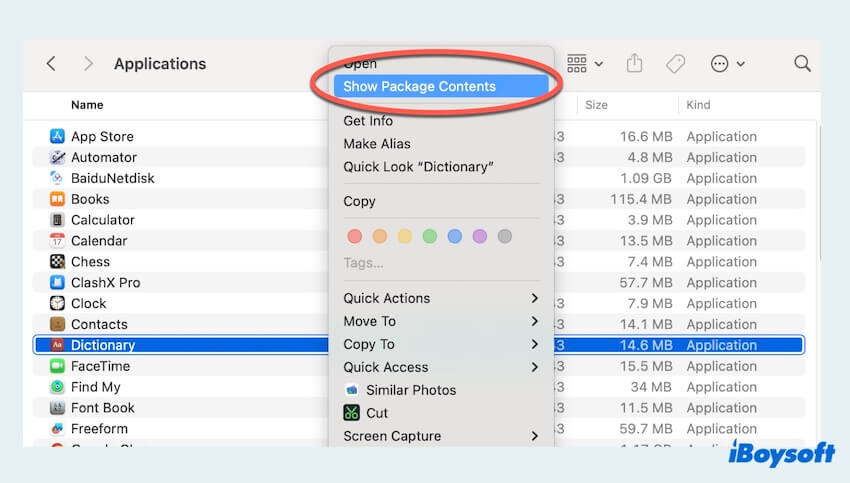Select the Calculator app icon
This screenshot has height=483, width=850.
[x=57, y=220]
